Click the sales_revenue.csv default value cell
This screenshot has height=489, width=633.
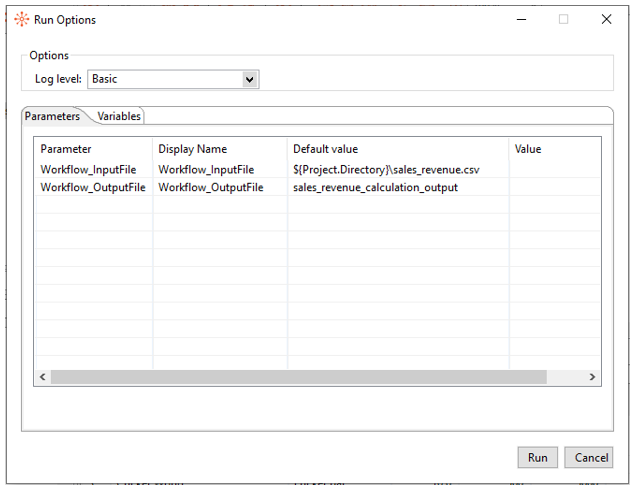[385, 170]
